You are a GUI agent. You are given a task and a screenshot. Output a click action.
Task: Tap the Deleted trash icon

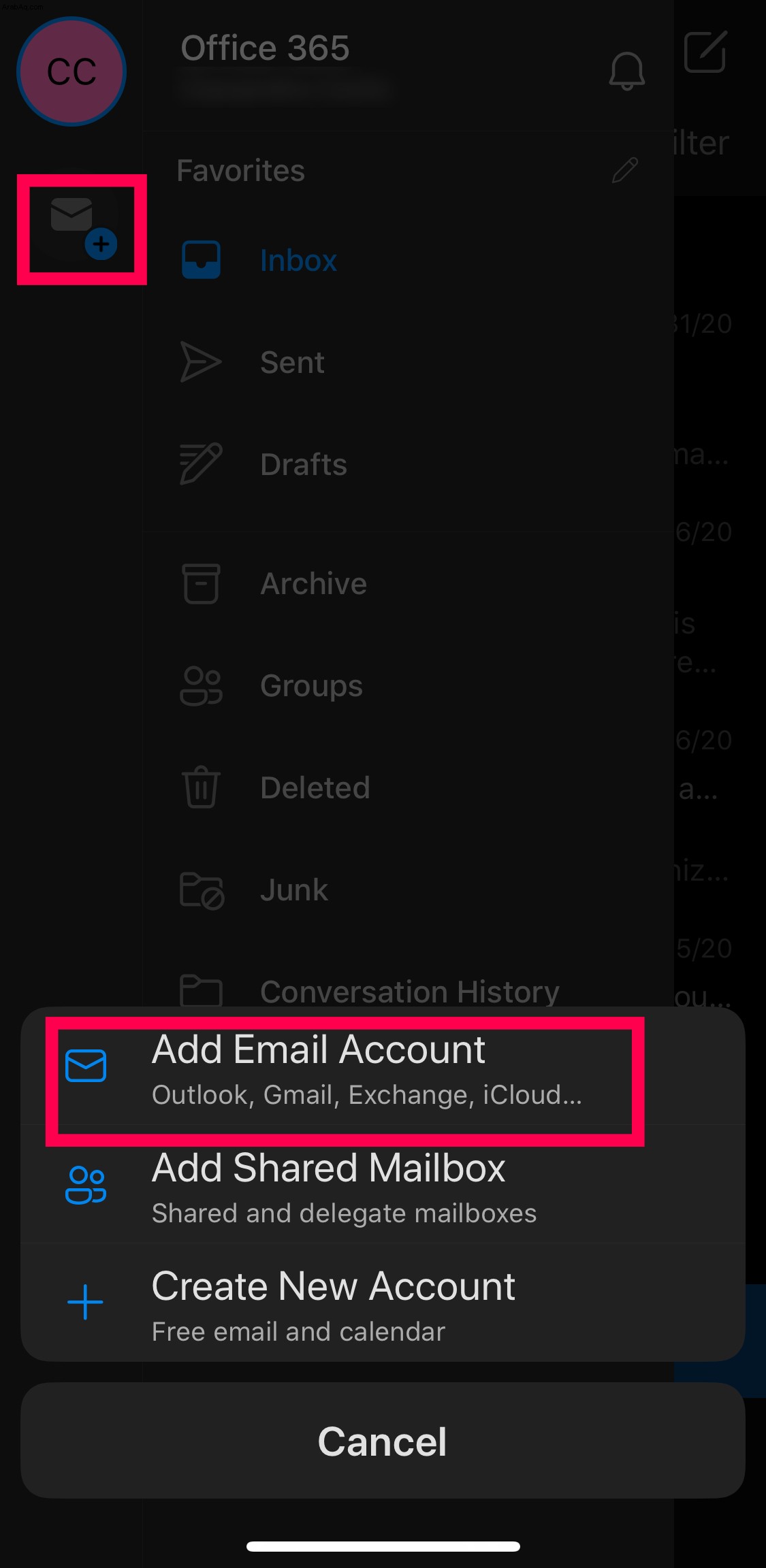[201, 787]
